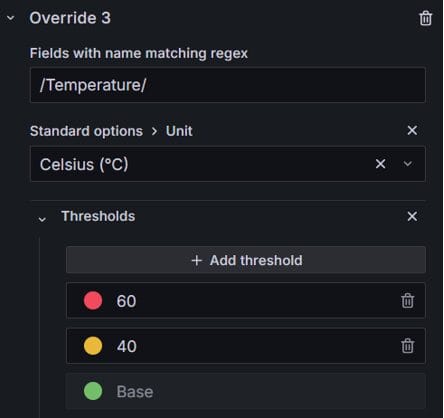The image size is (444, 418).
Task: Select the Celsius (°C) unit combo box
Action: coord(228,164)
